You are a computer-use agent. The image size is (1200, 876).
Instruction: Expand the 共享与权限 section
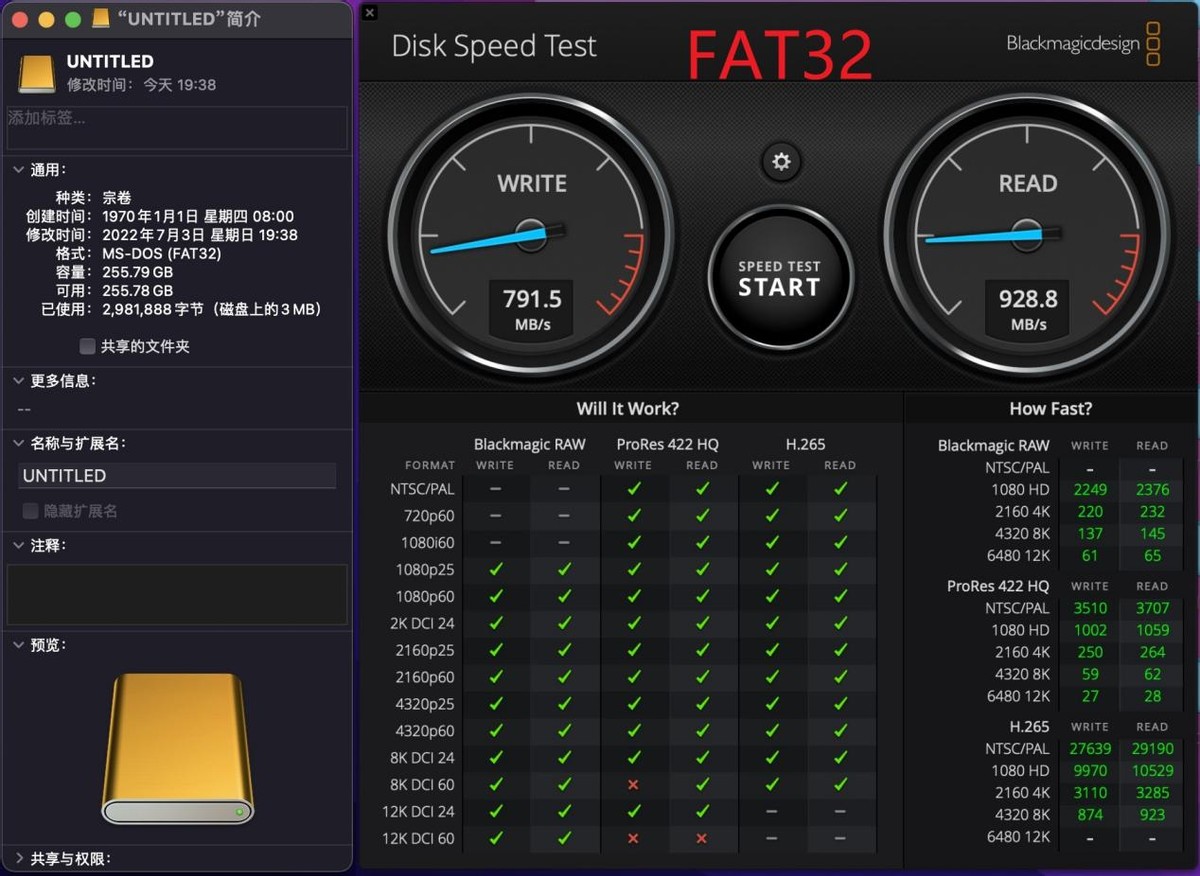click(x=17, y=859)
